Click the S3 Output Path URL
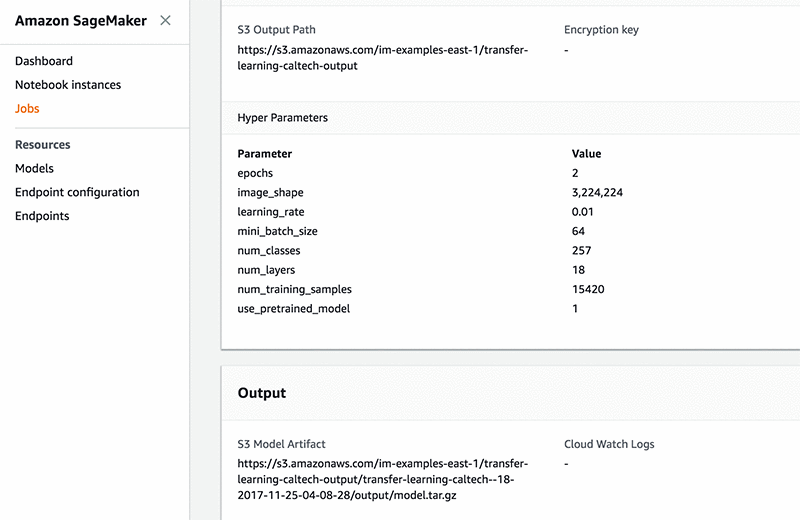This screenshot has width=800, height=520. pyautogui.click(x=382, y=58)
